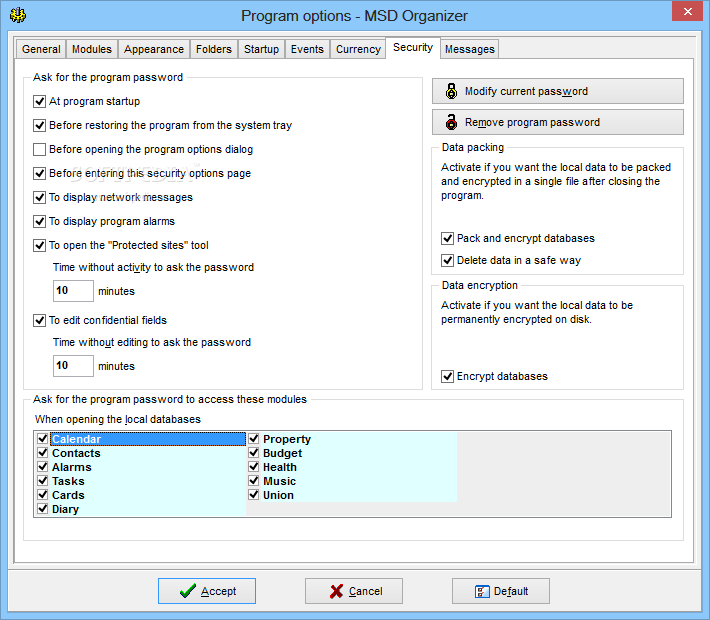Screen dimensions: 710x620
Task: Click the Accept button label
Action: pyautogui.click(x=219, y=591)
